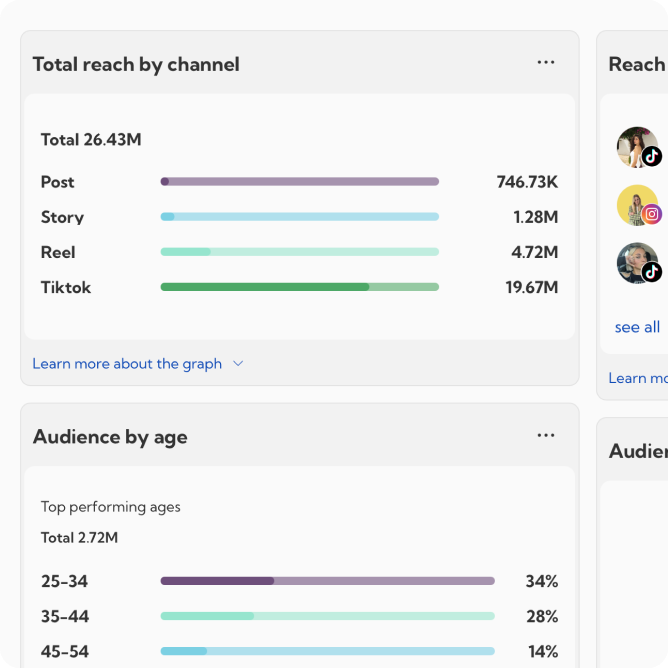Image resolution: width=668 pixels, height=668 pixels.
Task: Click the 45-54 age bar
Action: (328, 651)
